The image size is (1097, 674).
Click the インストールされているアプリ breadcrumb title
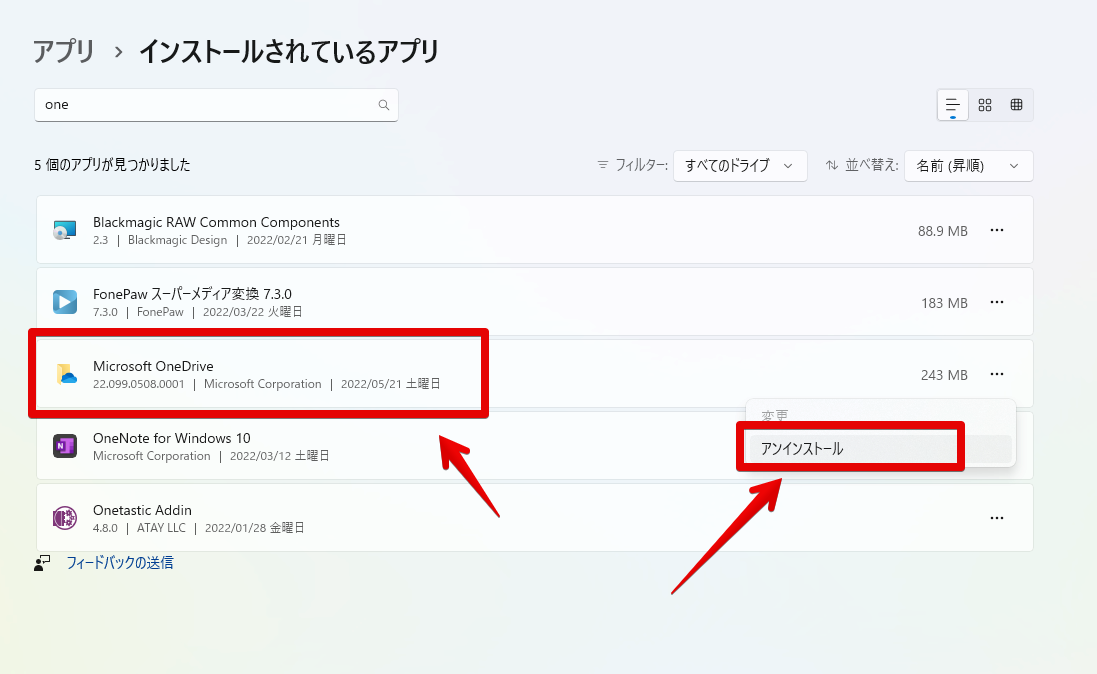tap(289, 52)
